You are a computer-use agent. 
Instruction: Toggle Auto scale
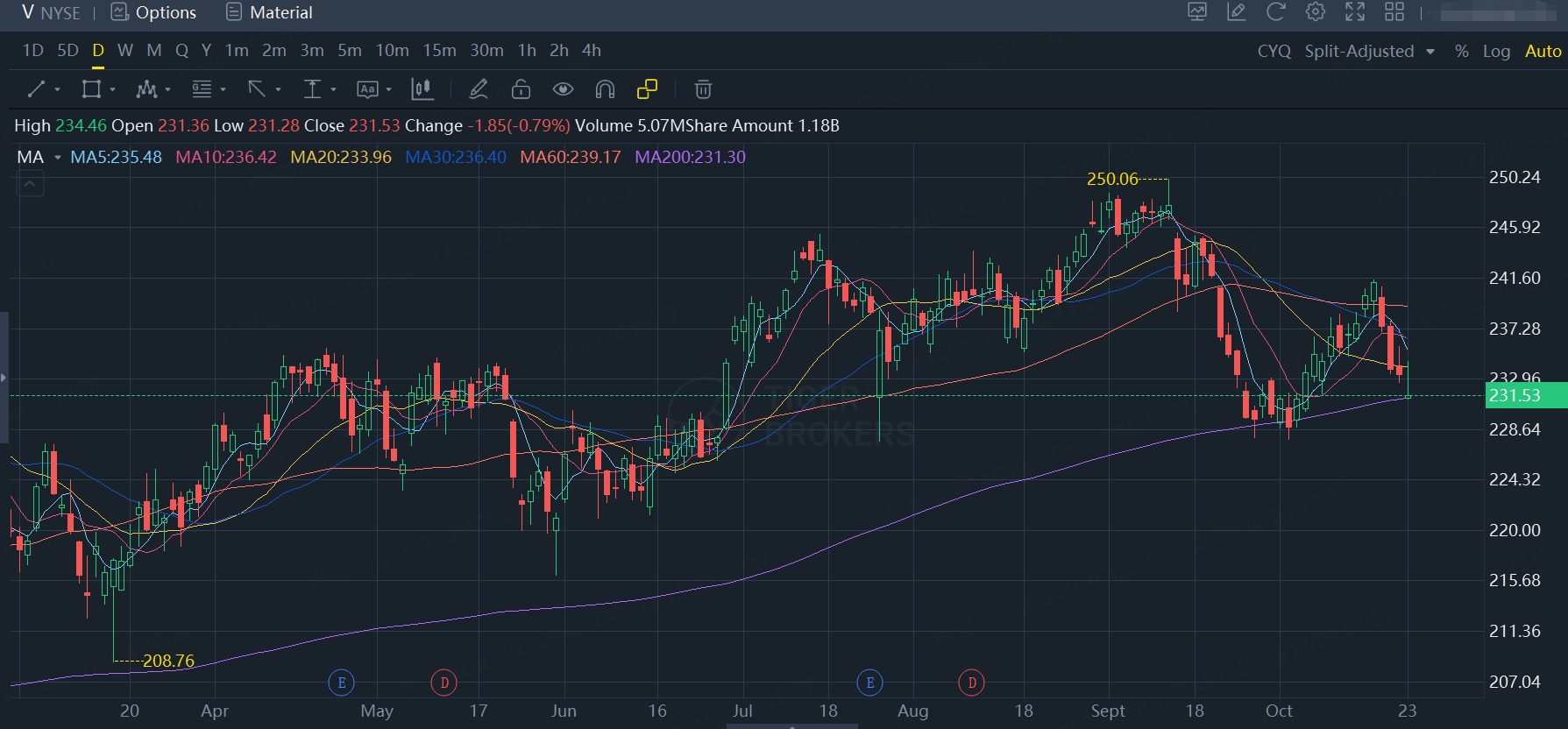point(1543,51)
